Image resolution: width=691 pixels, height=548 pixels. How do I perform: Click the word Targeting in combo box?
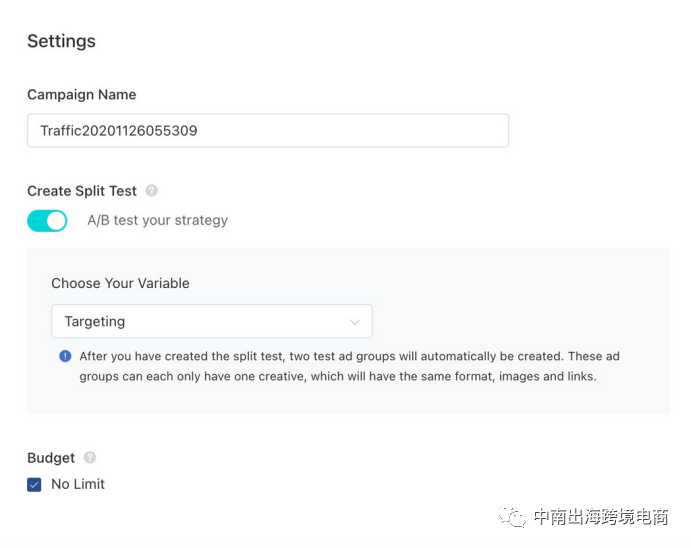[x=95, y=322]
